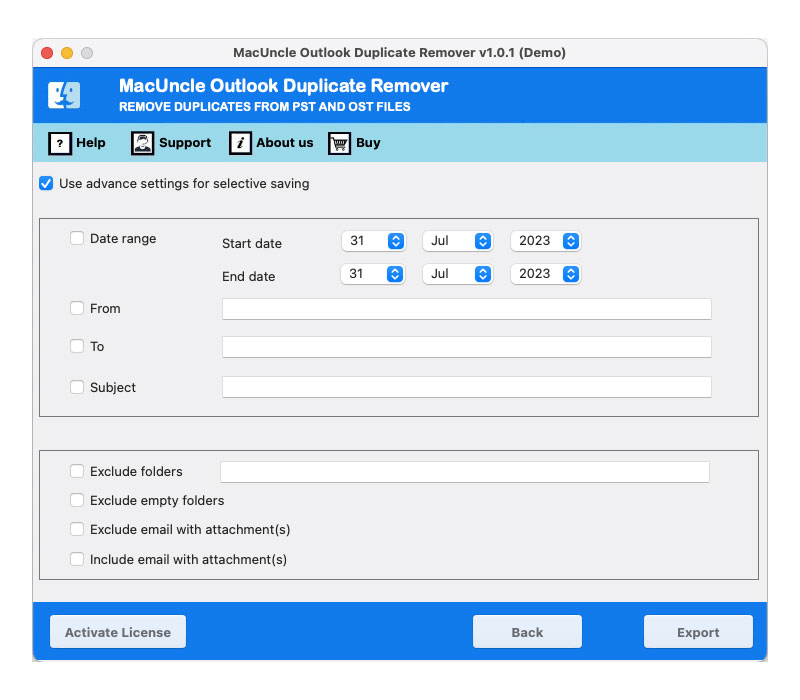
Task: Click the Activate License button
Action: click(x=117, y=631)
